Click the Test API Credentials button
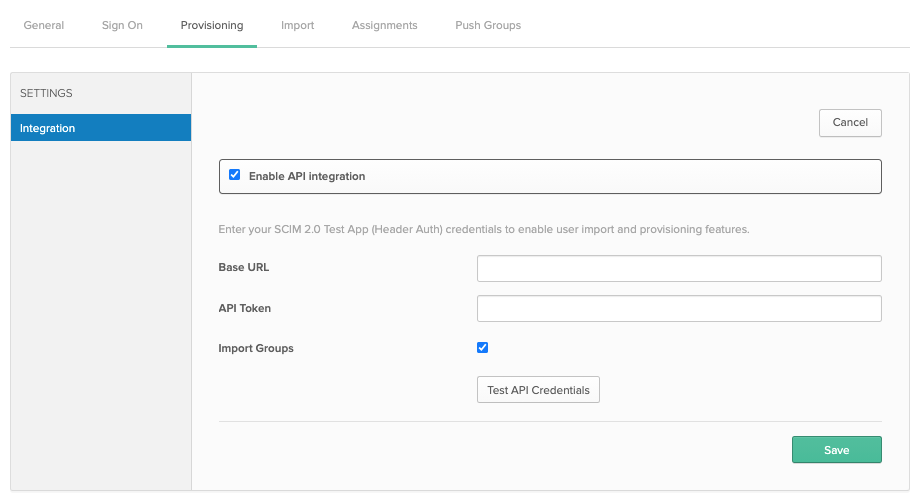This screenshot has width=918, height=501. tap(538, 390)
